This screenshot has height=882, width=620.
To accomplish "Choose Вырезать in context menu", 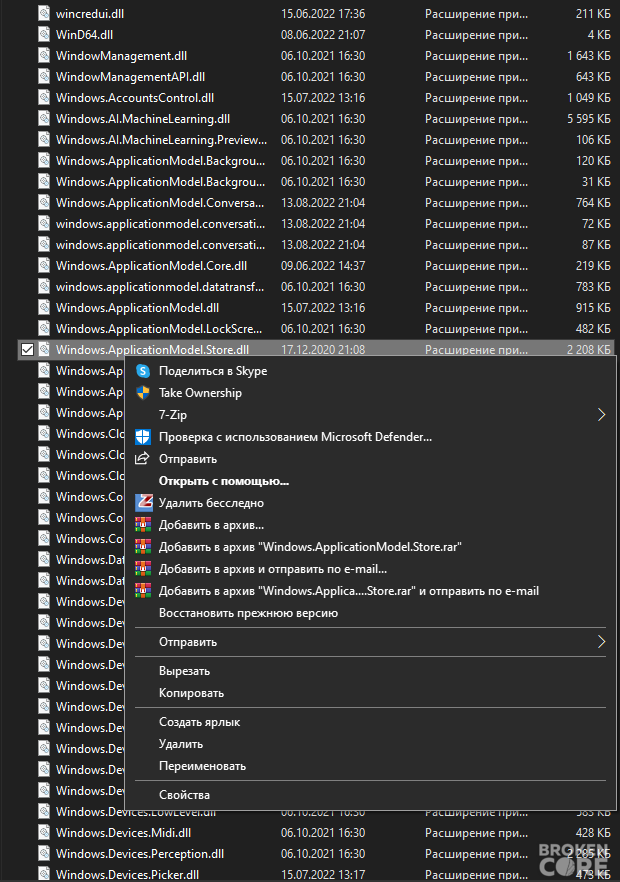I will coord(184,671).
